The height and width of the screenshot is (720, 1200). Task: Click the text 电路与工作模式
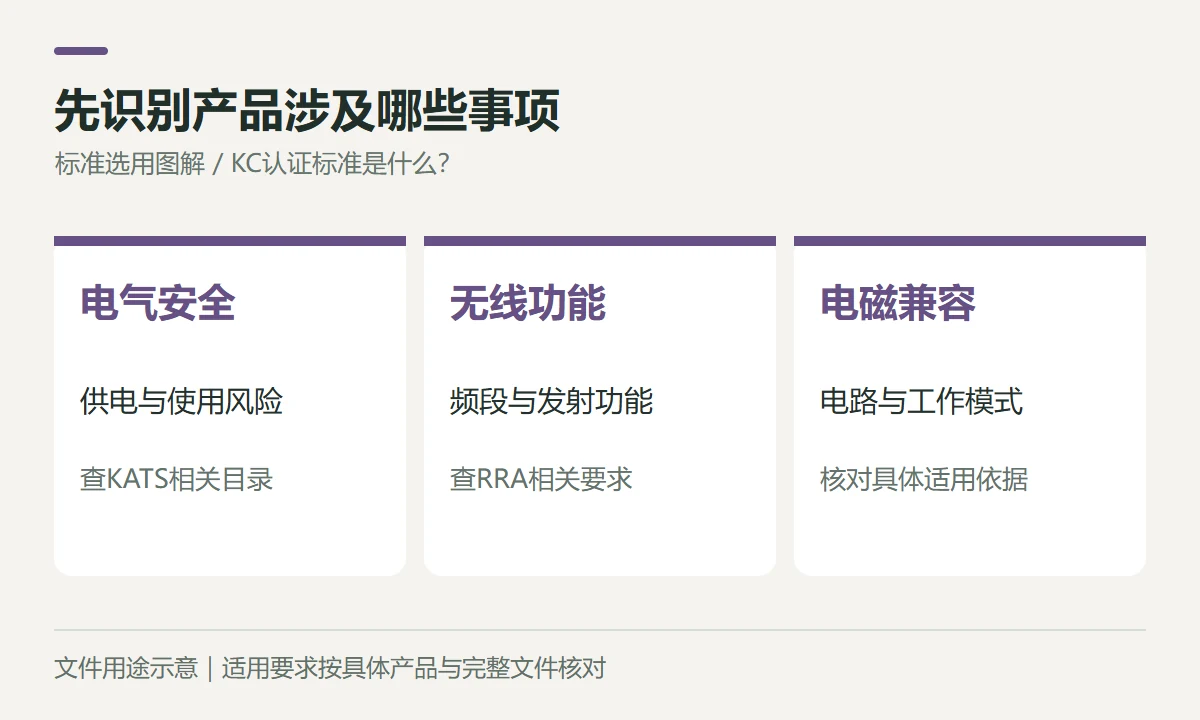[922, 402]
